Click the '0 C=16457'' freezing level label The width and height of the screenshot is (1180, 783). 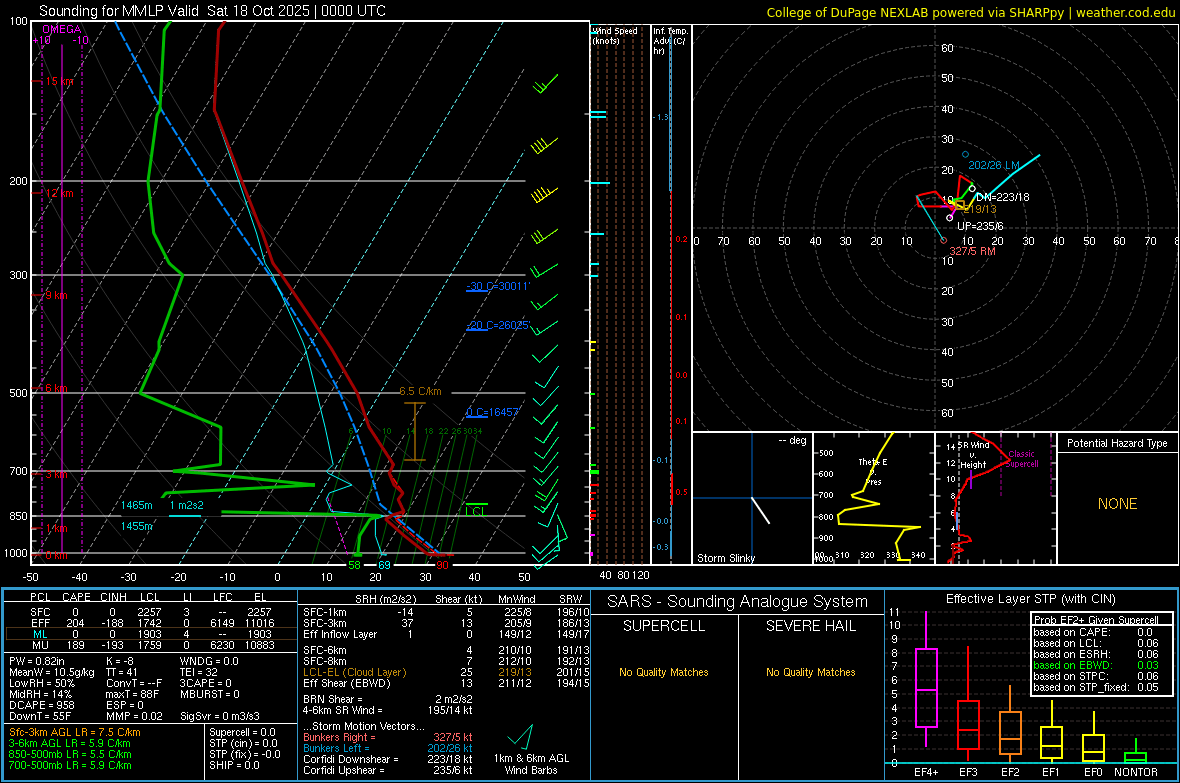pos(492,412)
